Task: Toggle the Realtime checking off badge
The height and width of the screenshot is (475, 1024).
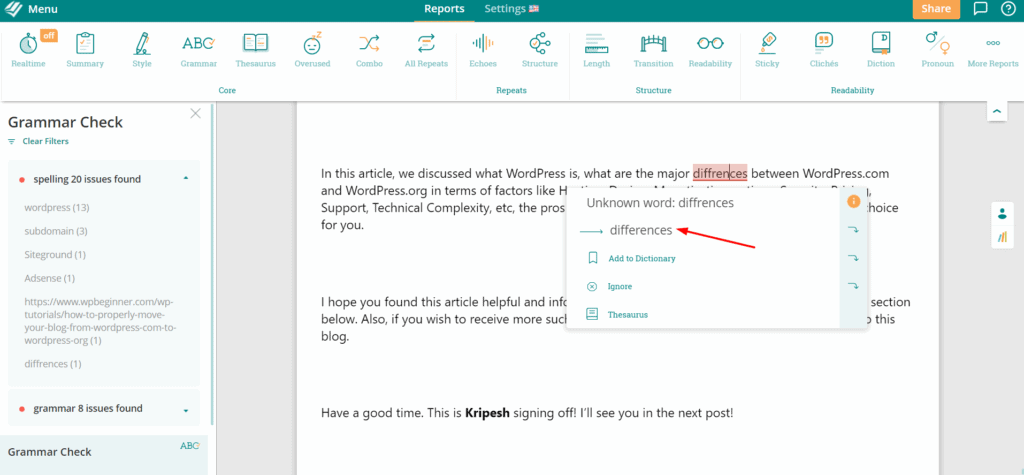Action: click(x=48, y=36)
